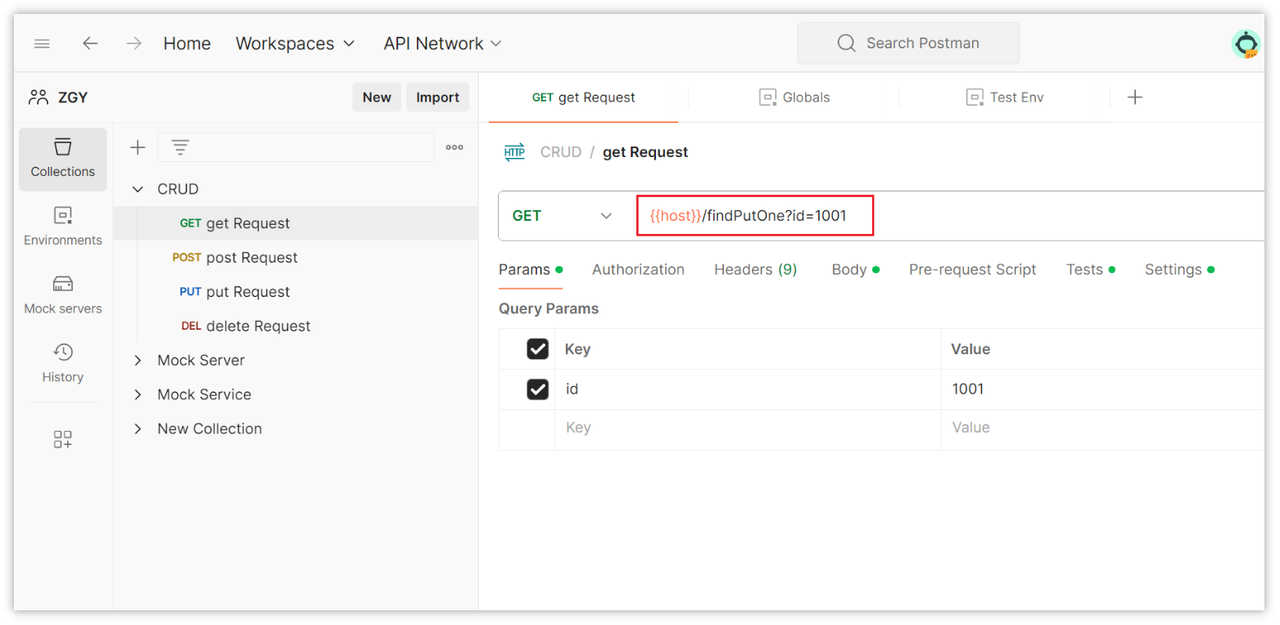Open the Collections sidebar panel

63,159
